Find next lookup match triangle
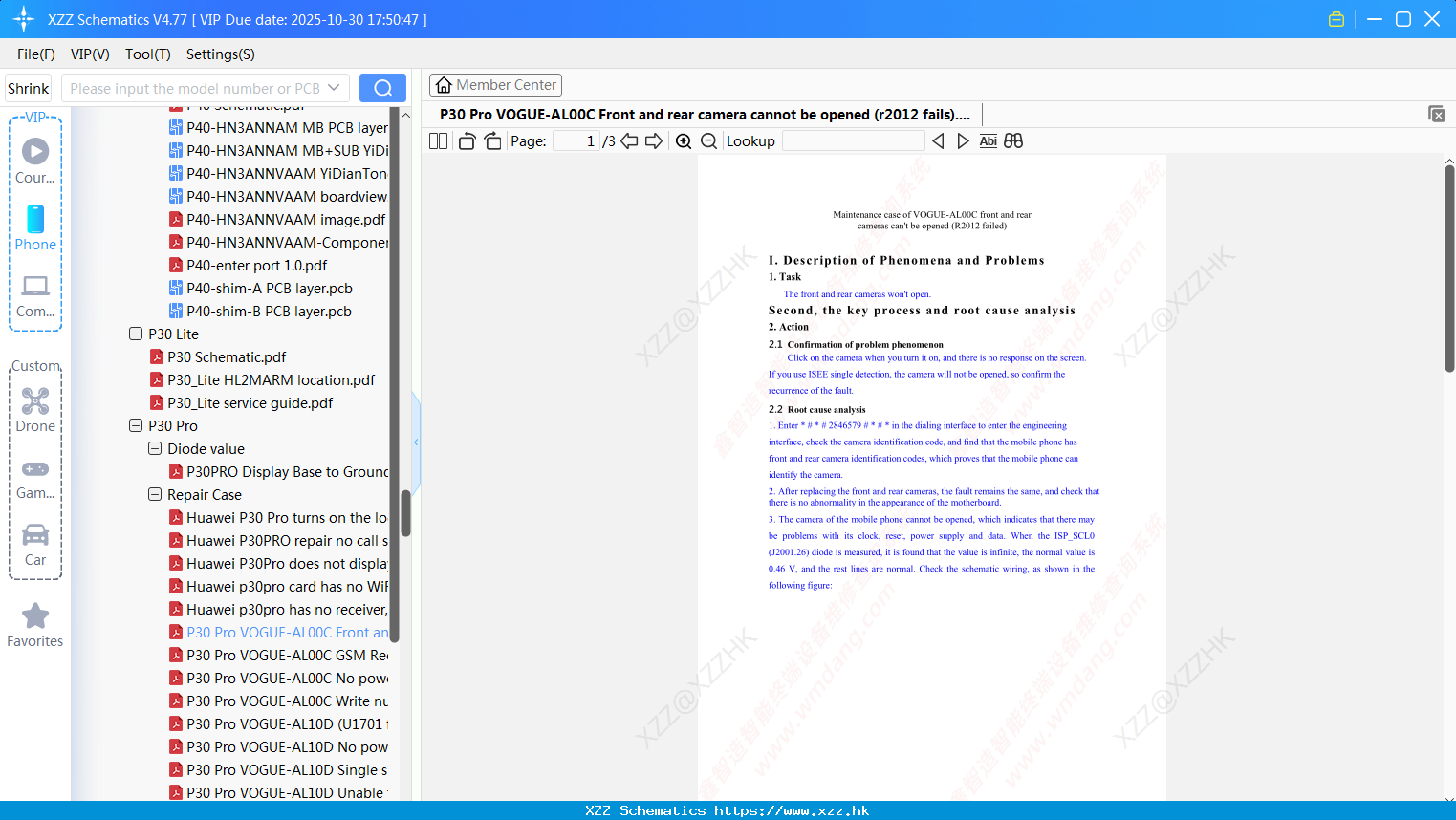 963,141
